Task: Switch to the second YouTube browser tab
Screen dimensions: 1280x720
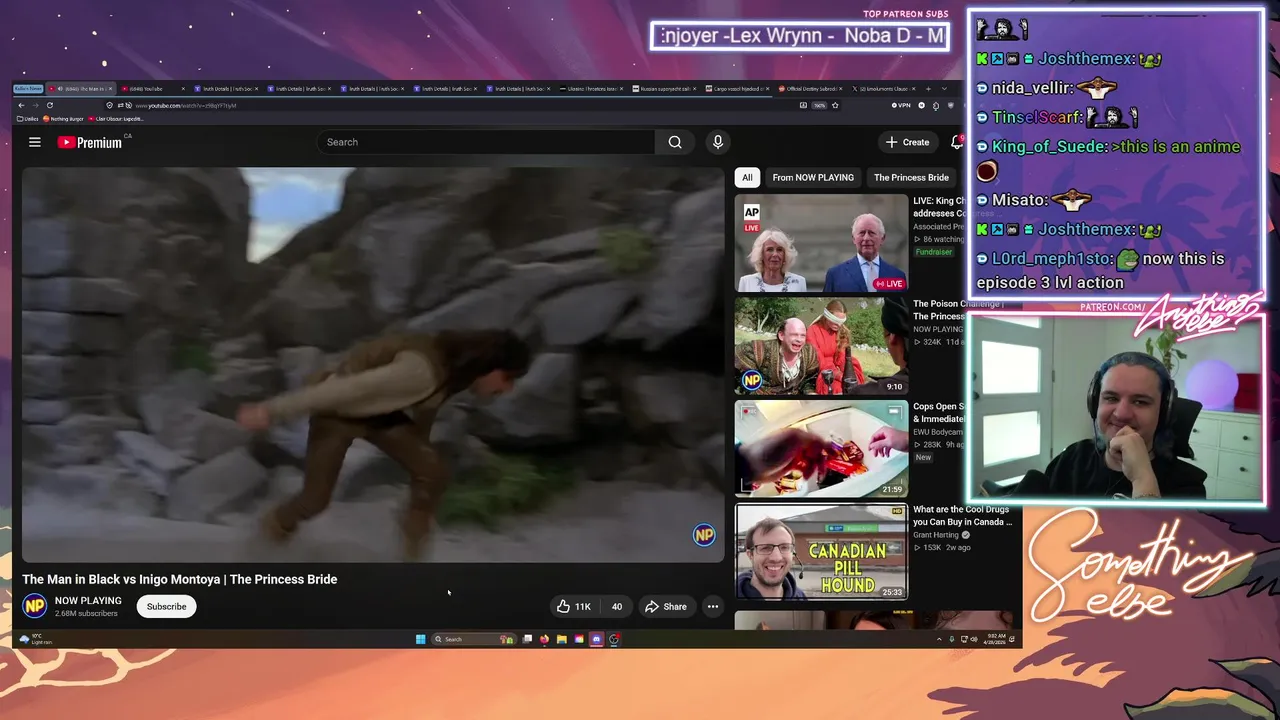Action: coord(153,89)
